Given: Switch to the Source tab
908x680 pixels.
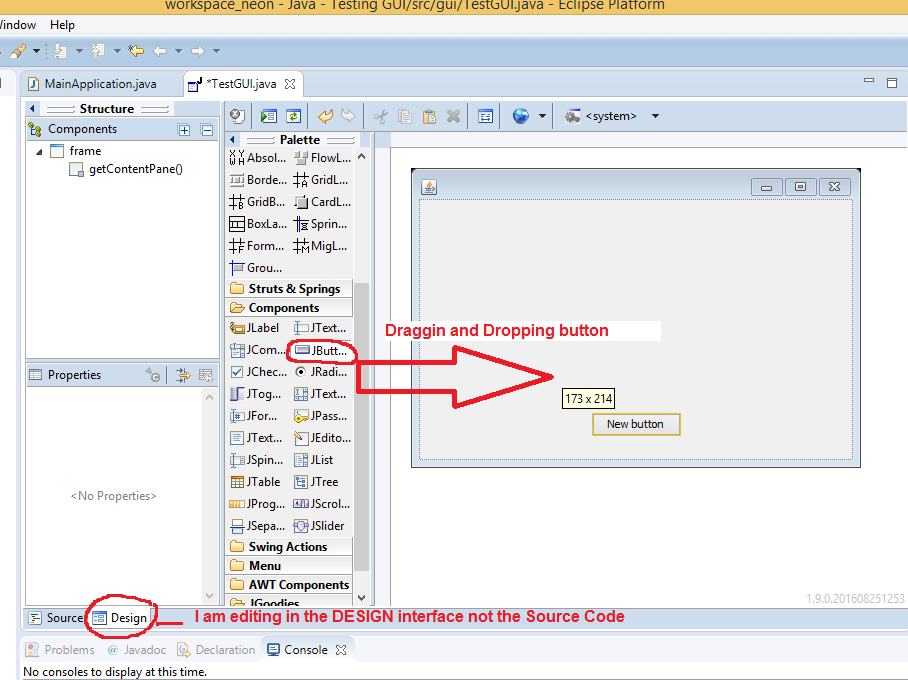Looking at the screenshot, I should 56,618.
